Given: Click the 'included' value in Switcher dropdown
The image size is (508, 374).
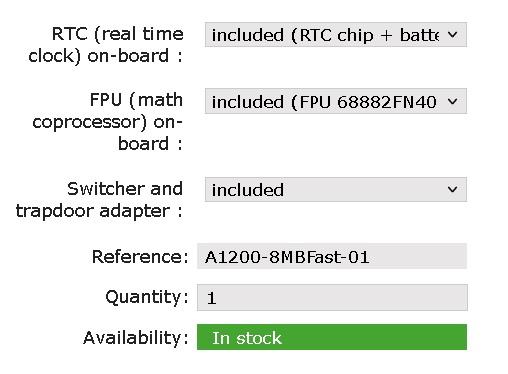Looking at the screenshot, I should pyautogui.click(x=248, y=190).
